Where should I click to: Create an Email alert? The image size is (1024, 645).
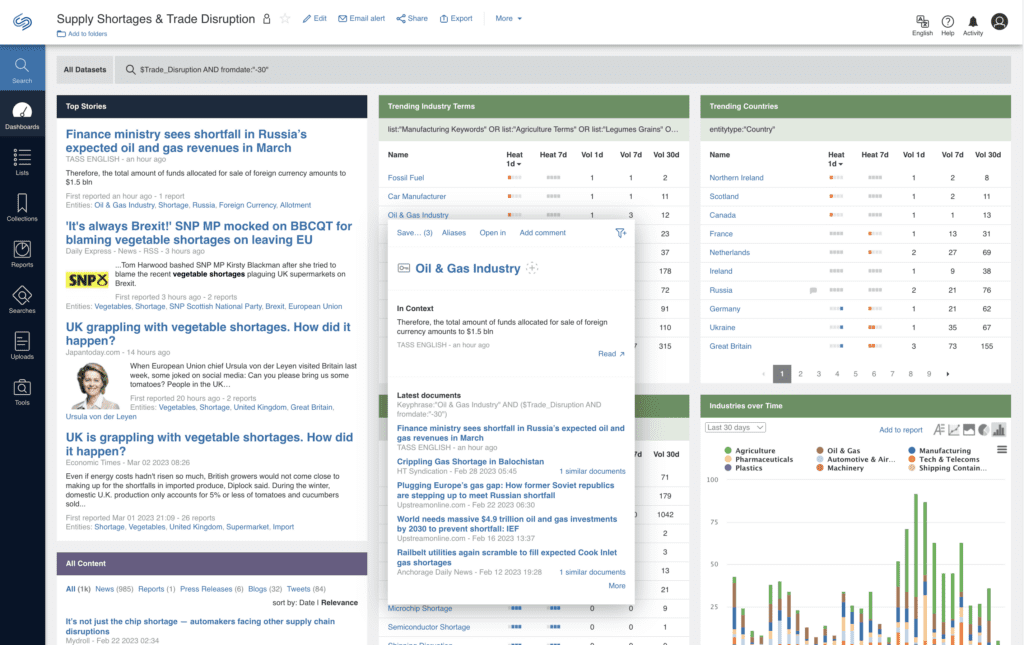pos(361,19)
